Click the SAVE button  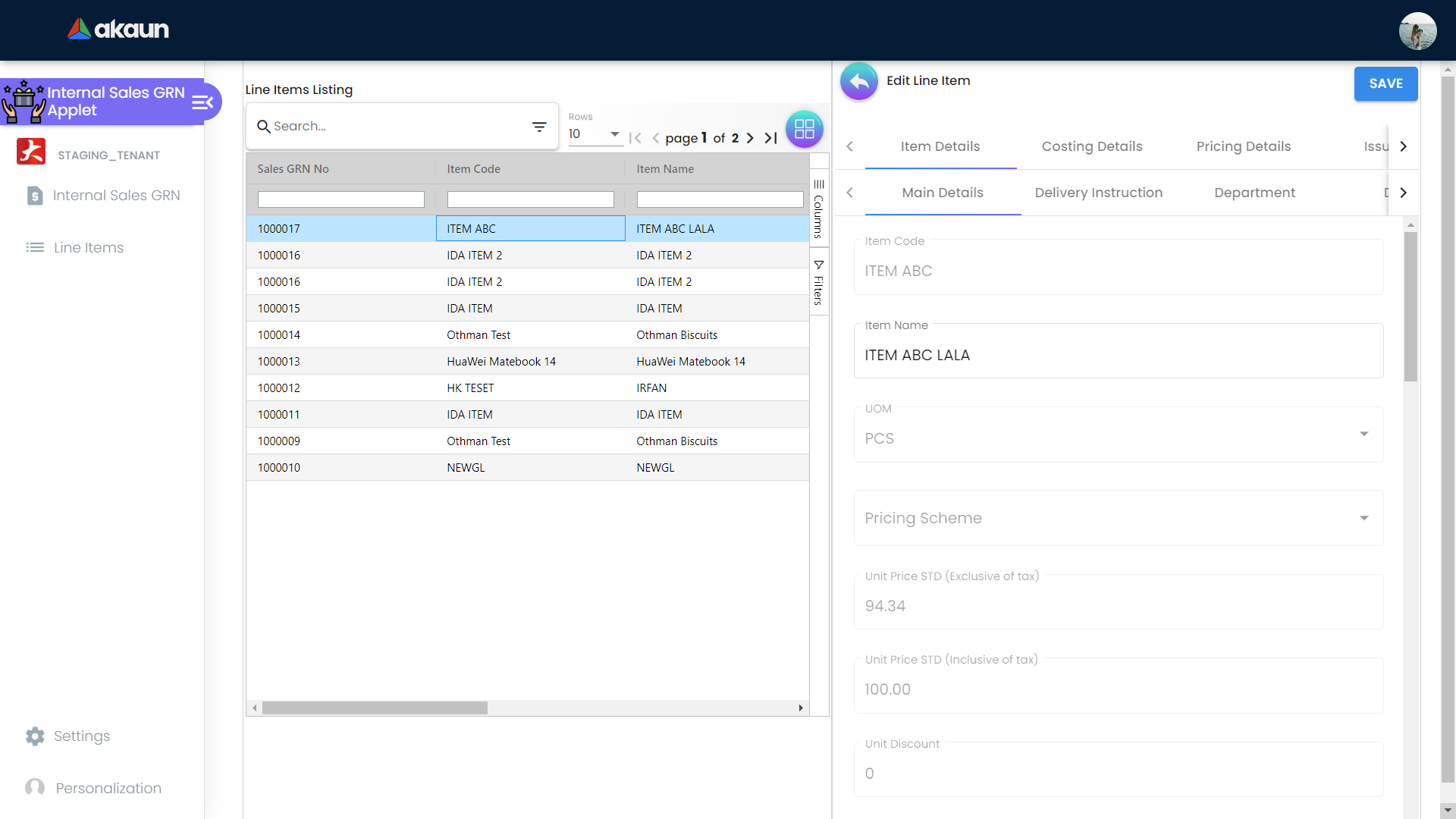tap(1385, 83)
